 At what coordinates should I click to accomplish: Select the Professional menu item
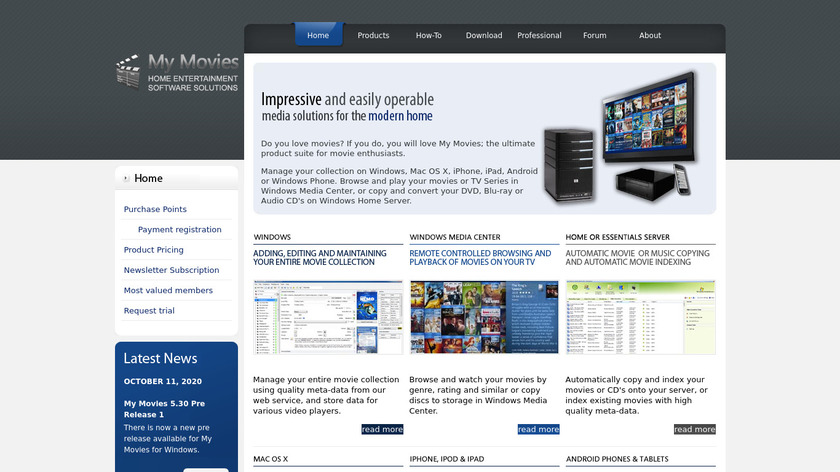coord(539,35)
